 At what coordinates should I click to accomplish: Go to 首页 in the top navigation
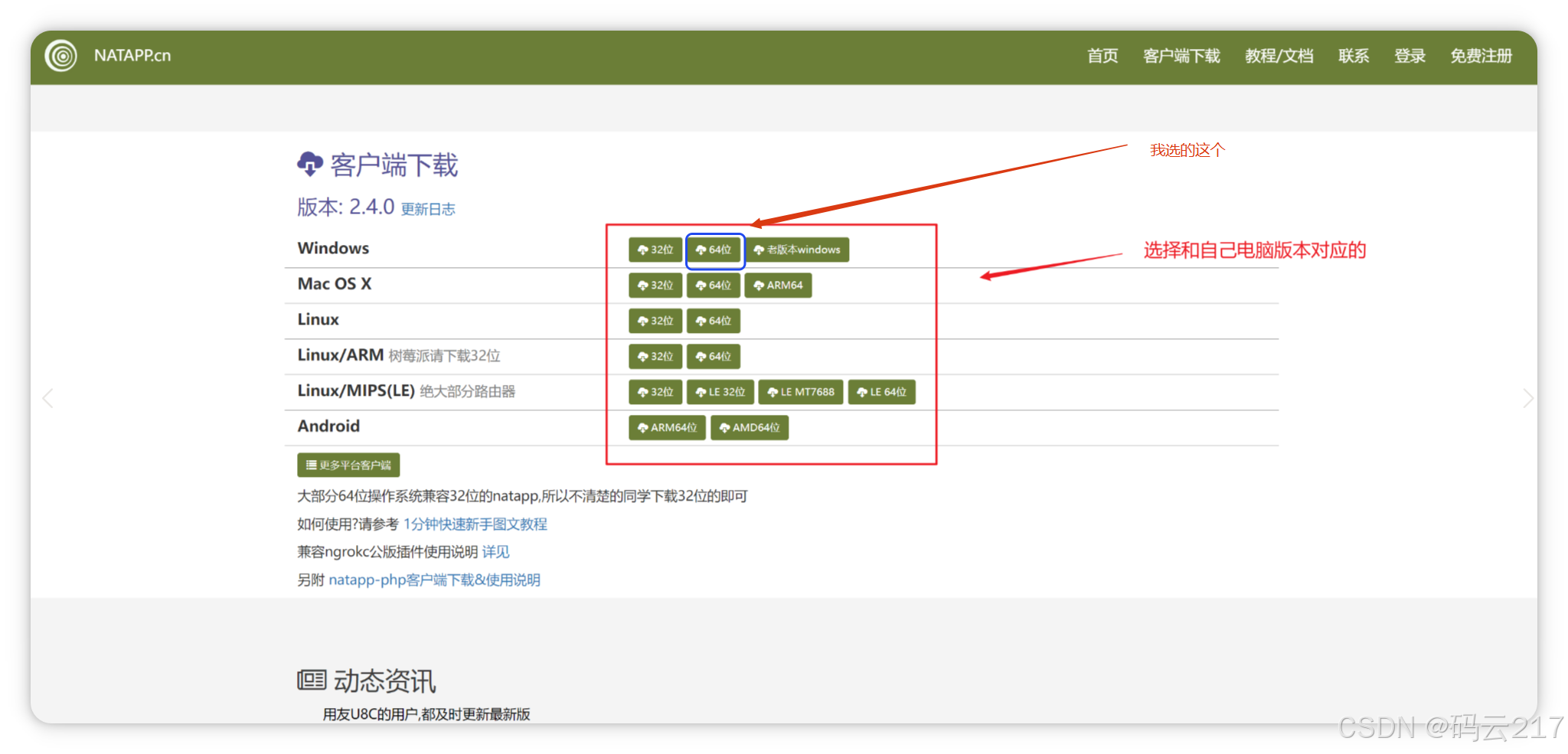pos(1102,56)
